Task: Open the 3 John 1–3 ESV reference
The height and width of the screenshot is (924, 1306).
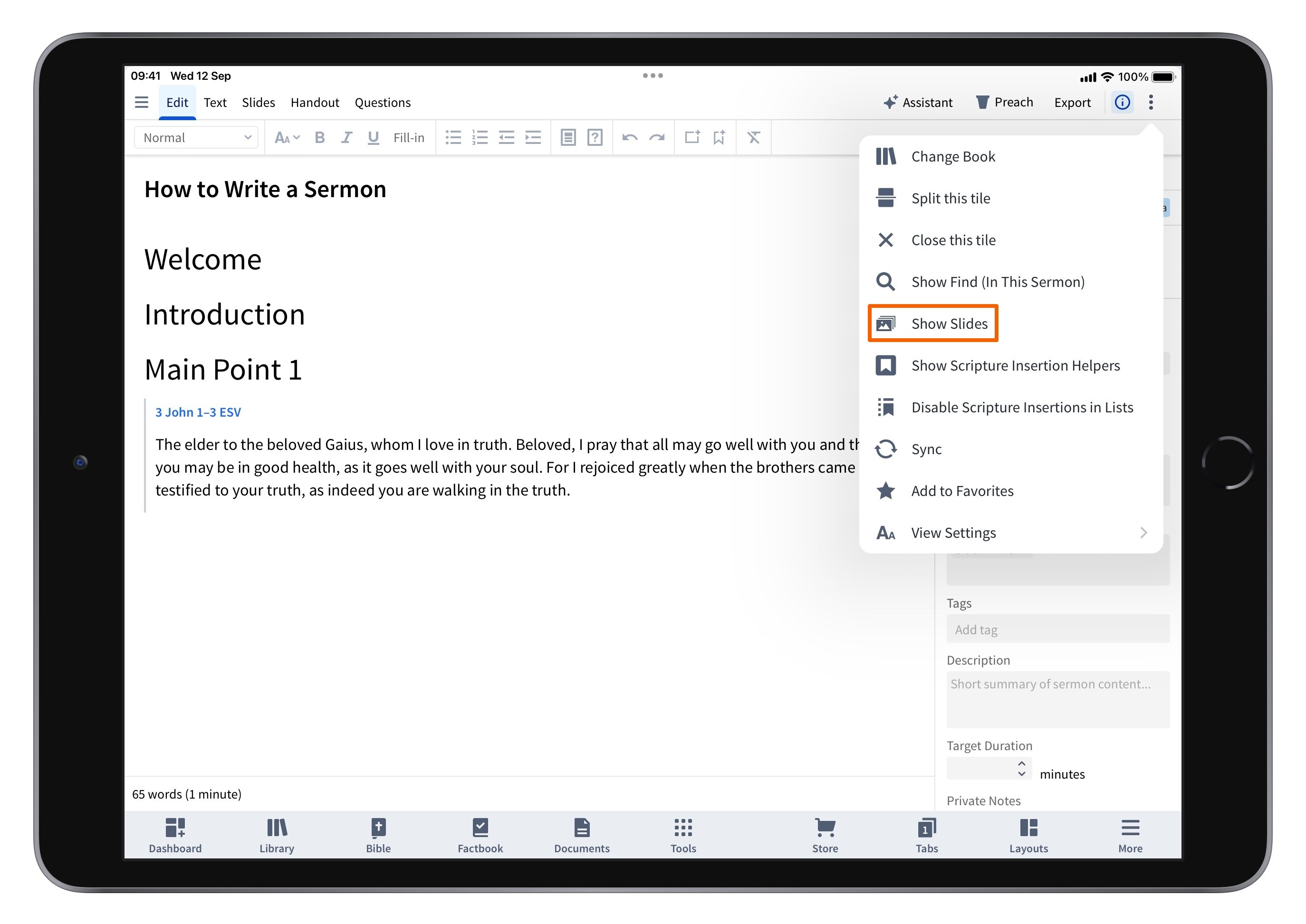Action: click(x=198, y=412)
